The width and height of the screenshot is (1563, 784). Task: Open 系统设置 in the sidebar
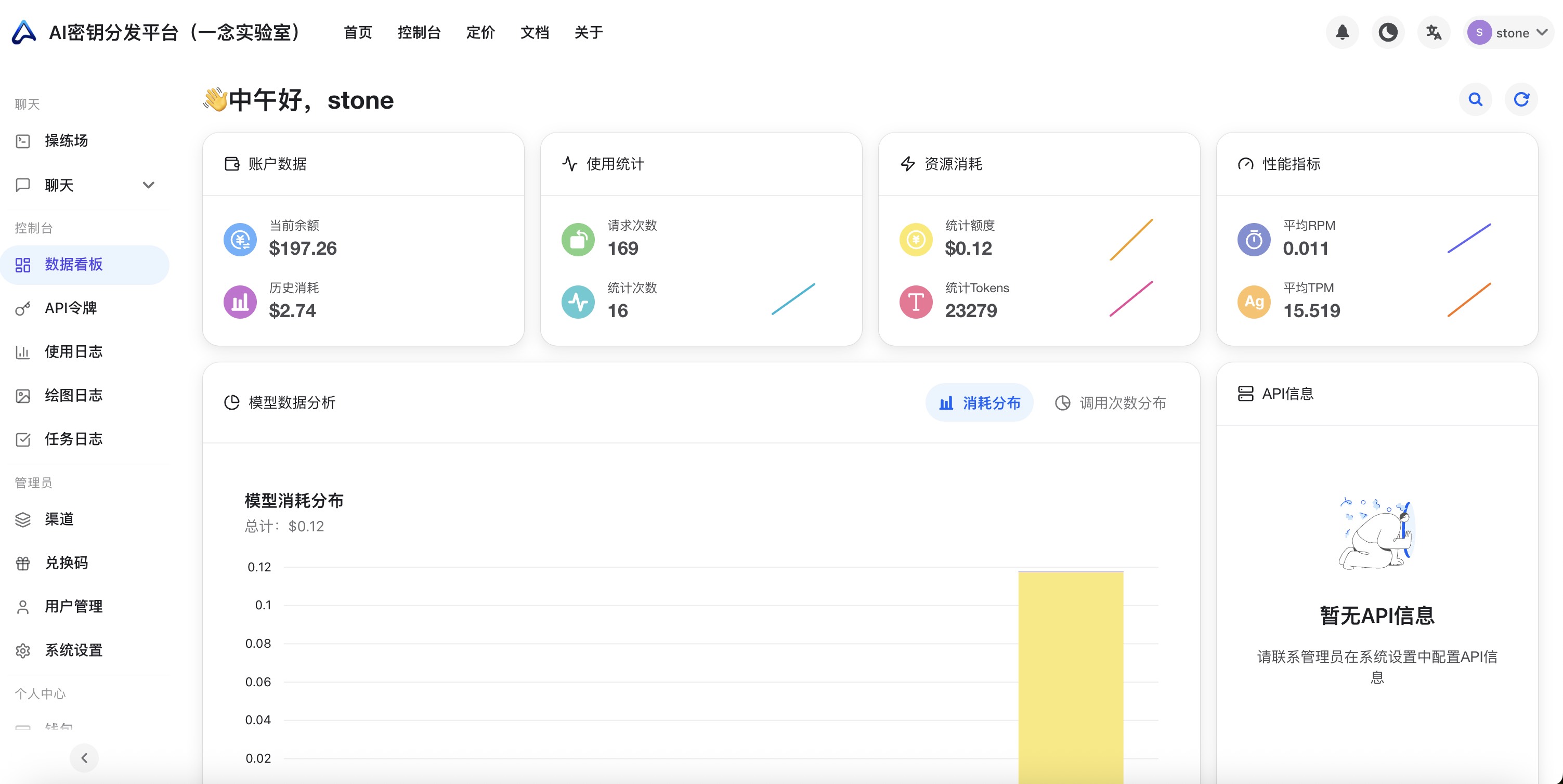pyautogui.click(x=85, y=650)
